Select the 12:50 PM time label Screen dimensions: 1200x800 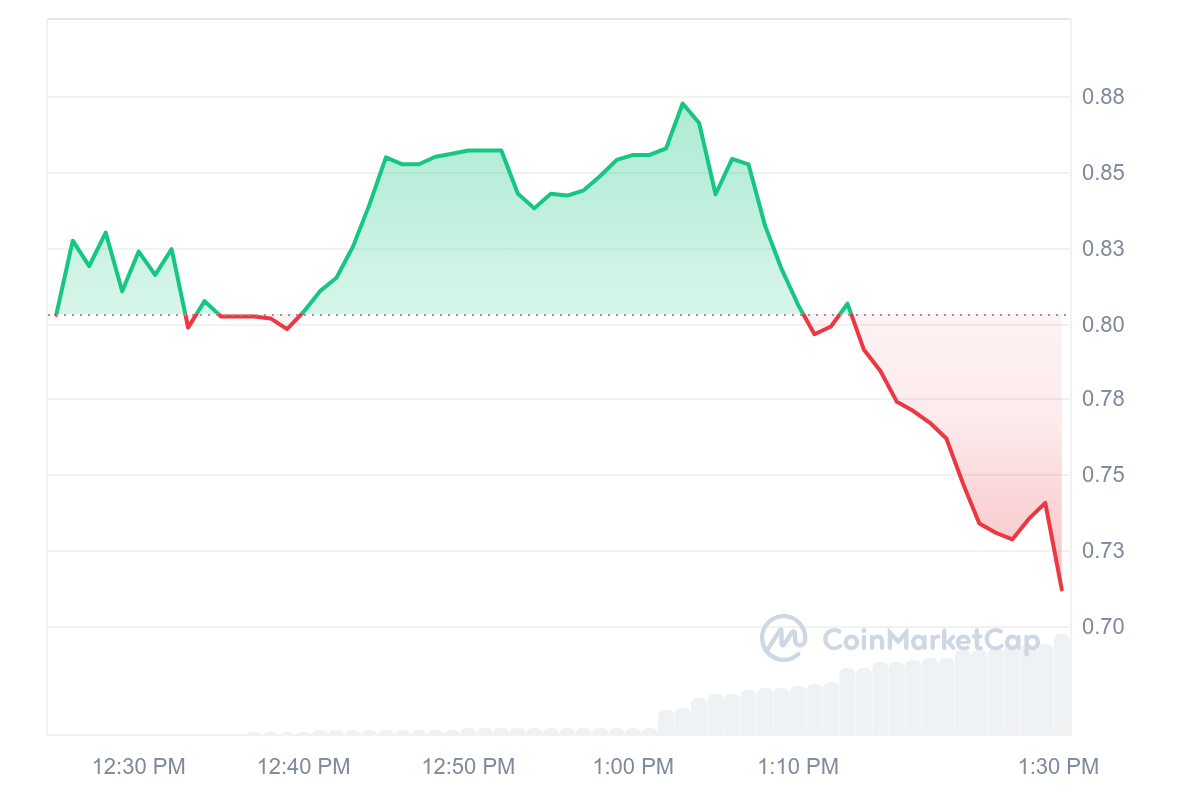tap(469, 767)
